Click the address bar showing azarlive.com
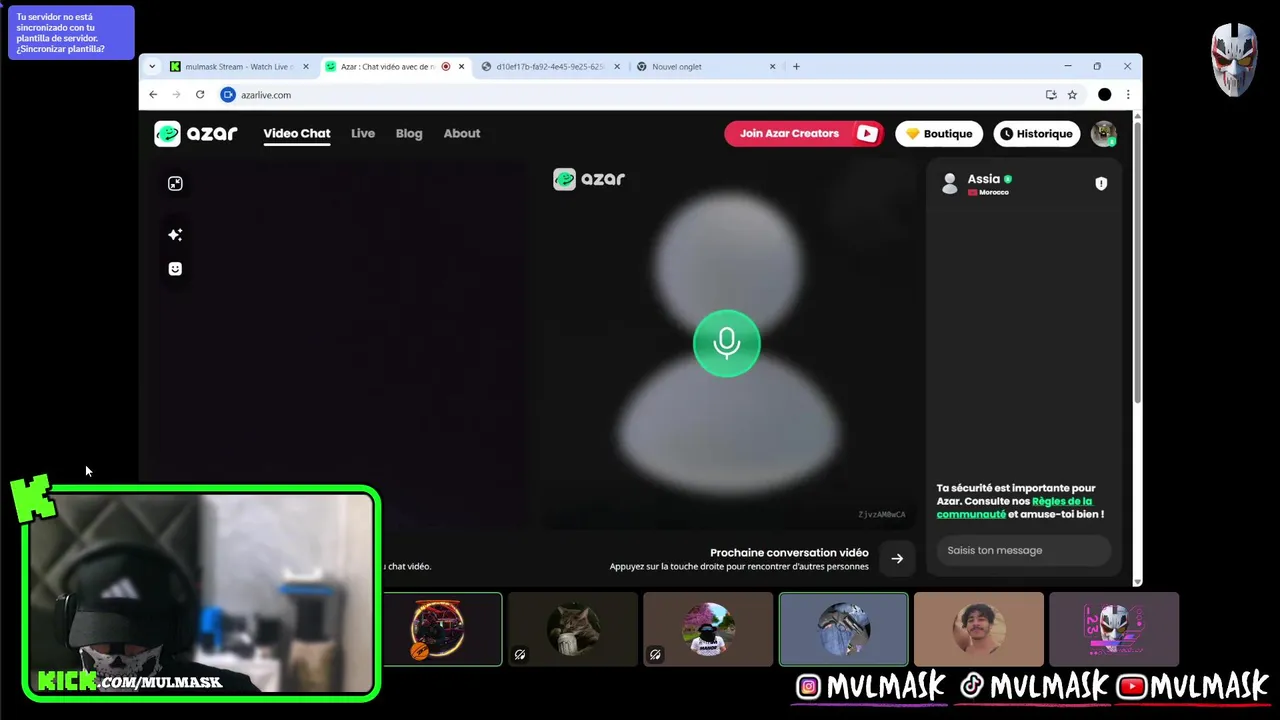The image size is (1280, 720). coord(628,95)
